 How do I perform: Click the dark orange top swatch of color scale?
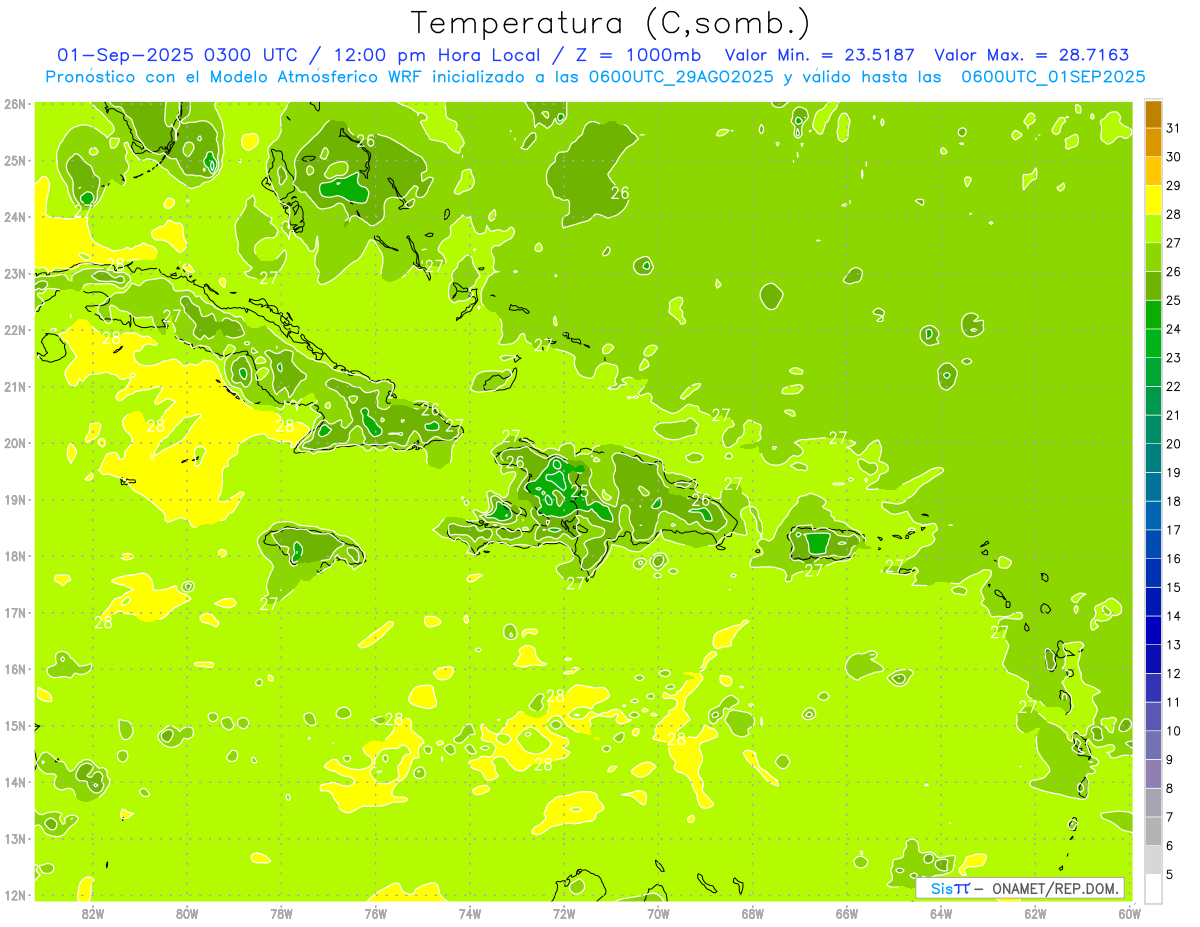click(1153, 114)
